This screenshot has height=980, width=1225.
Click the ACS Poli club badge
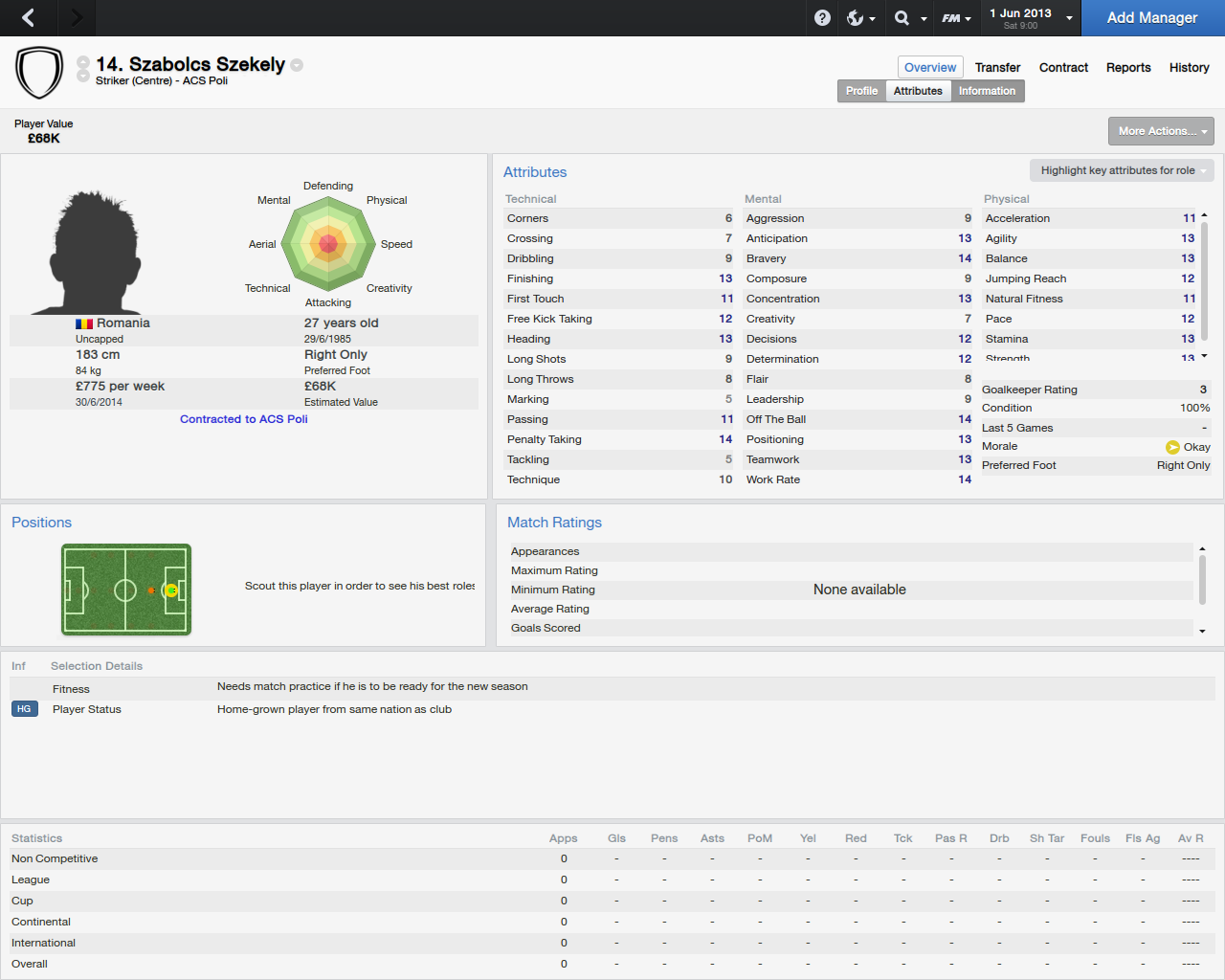39,73
